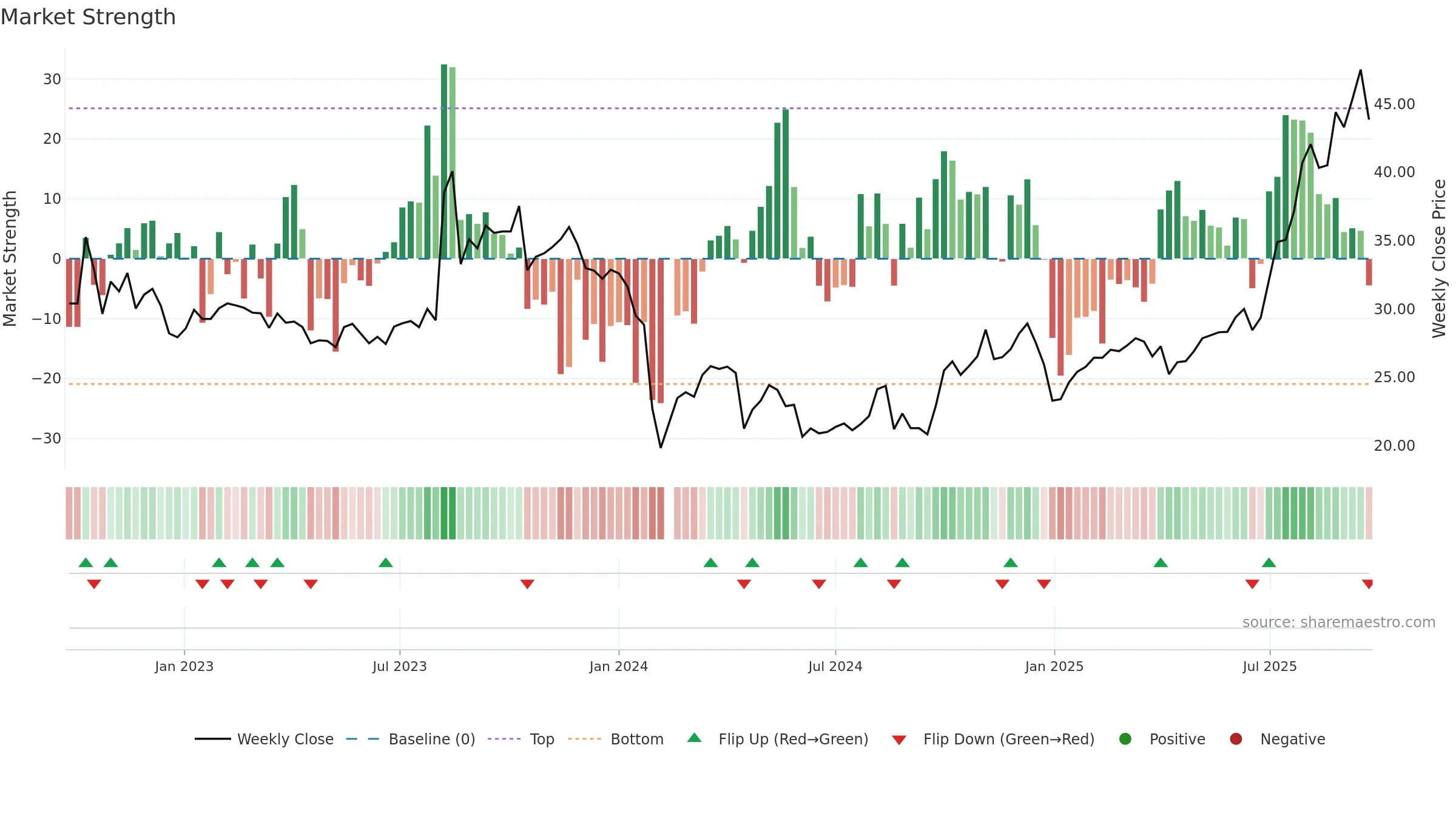
Task: Click the '45.00' right axis tick label
Action: pyautogui.click(x=1394, y=104)
